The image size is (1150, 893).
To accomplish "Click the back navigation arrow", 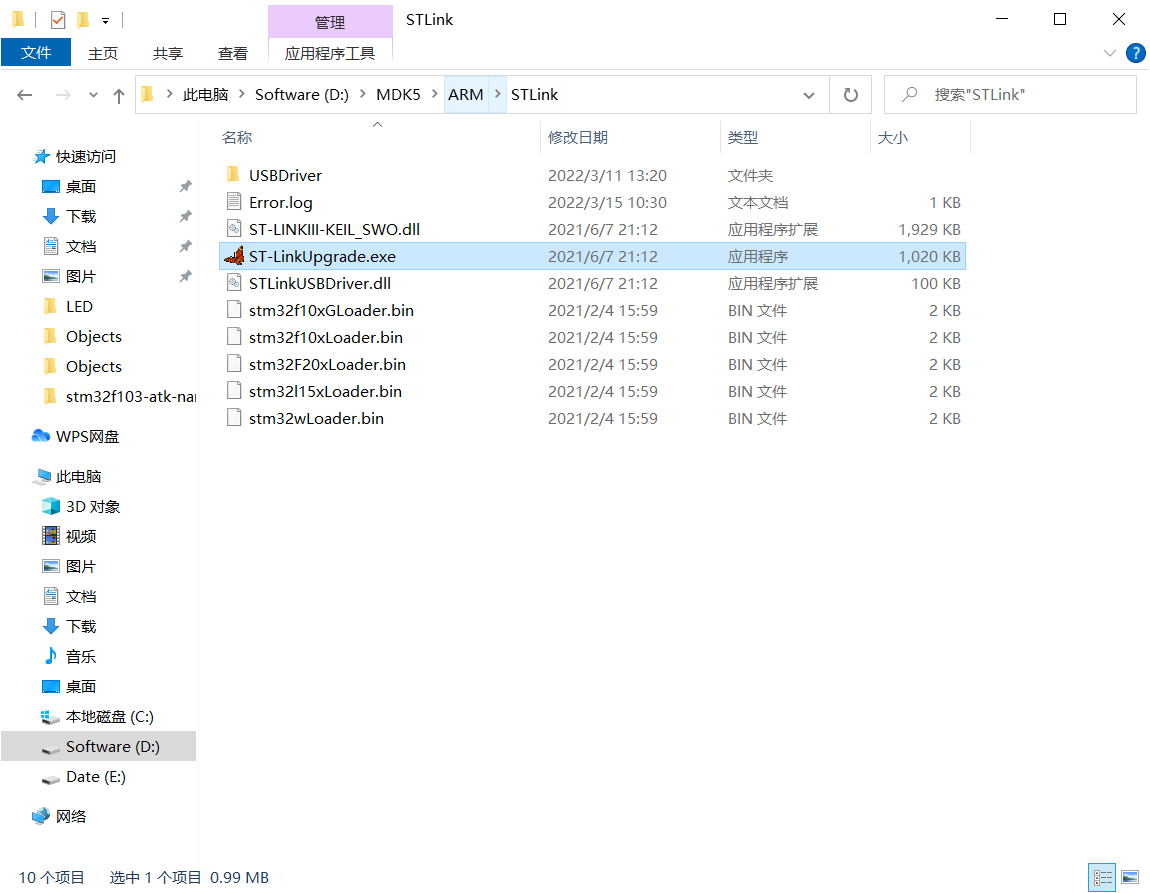I will [x=25, y=94].
